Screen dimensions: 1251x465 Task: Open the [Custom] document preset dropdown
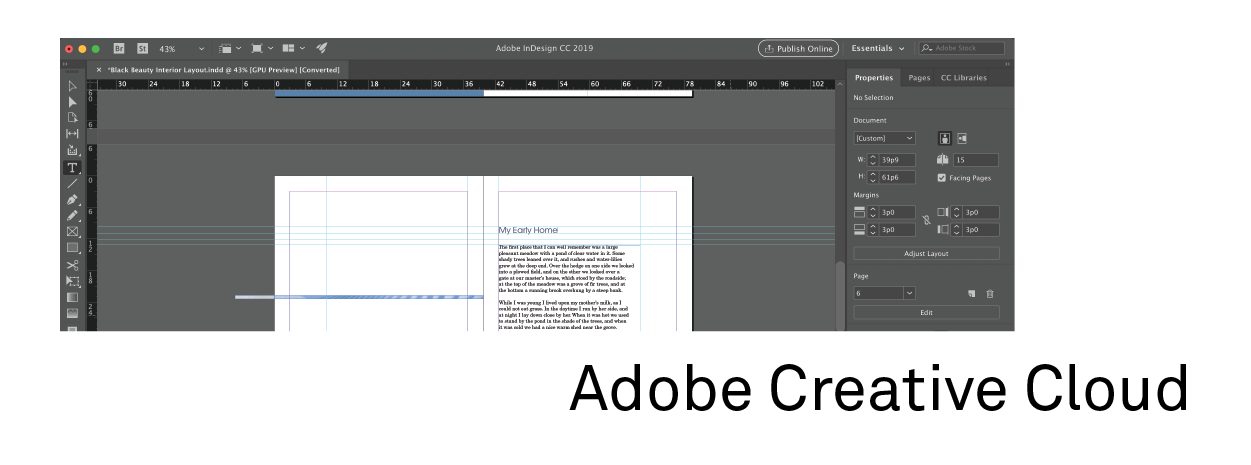coord(884,138)
